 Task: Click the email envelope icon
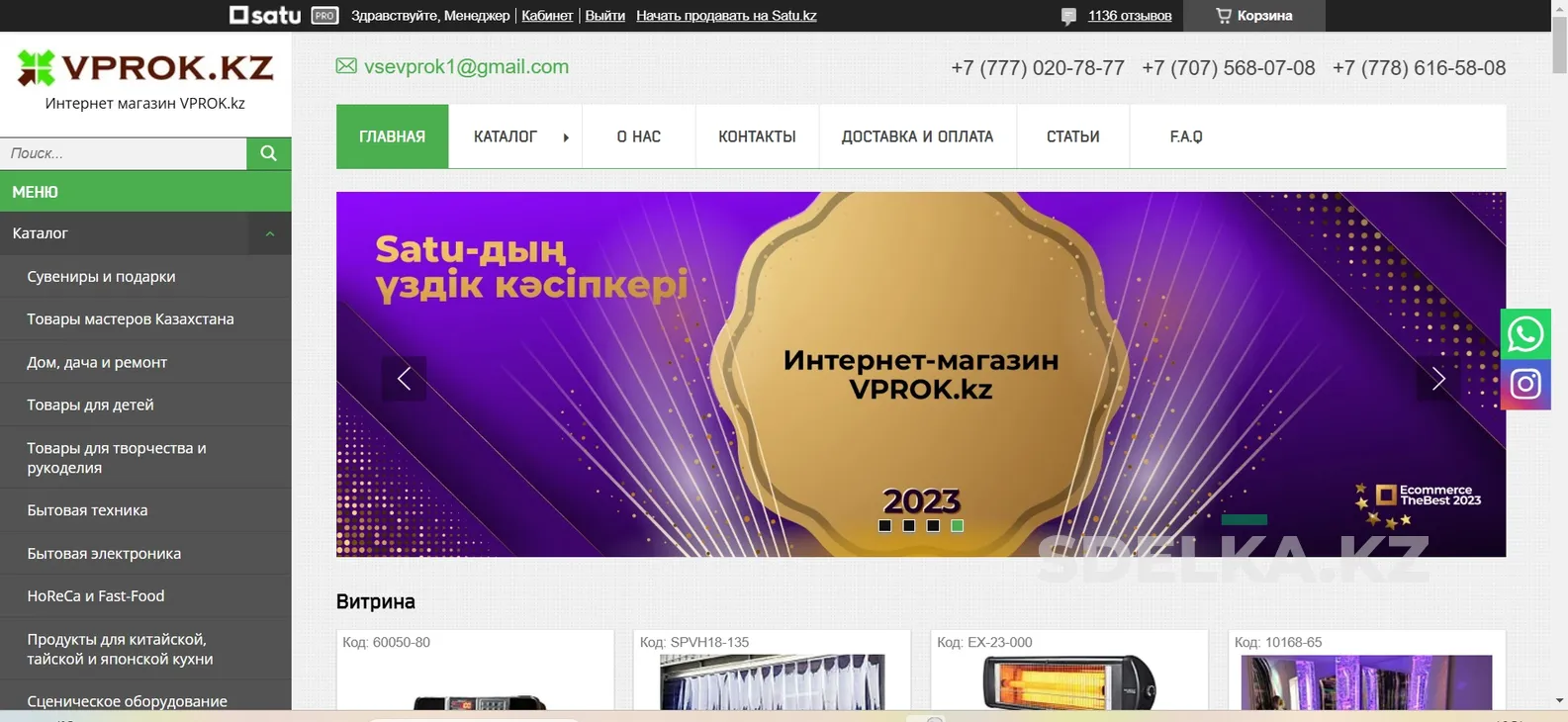pyautogui.click(x=346, y=66)
